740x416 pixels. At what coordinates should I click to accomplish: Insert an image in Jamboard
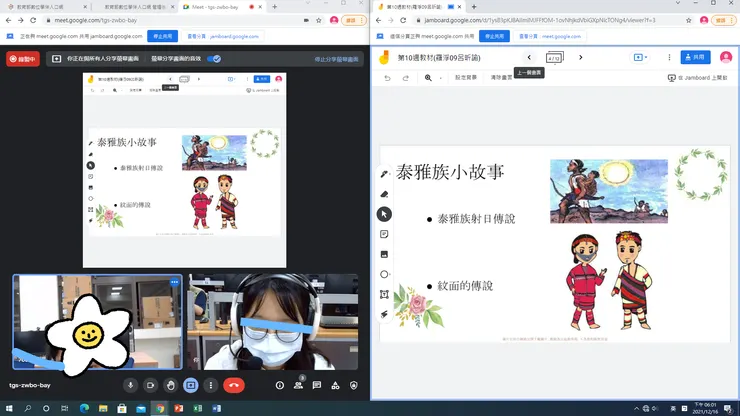(x=384, y=255)
